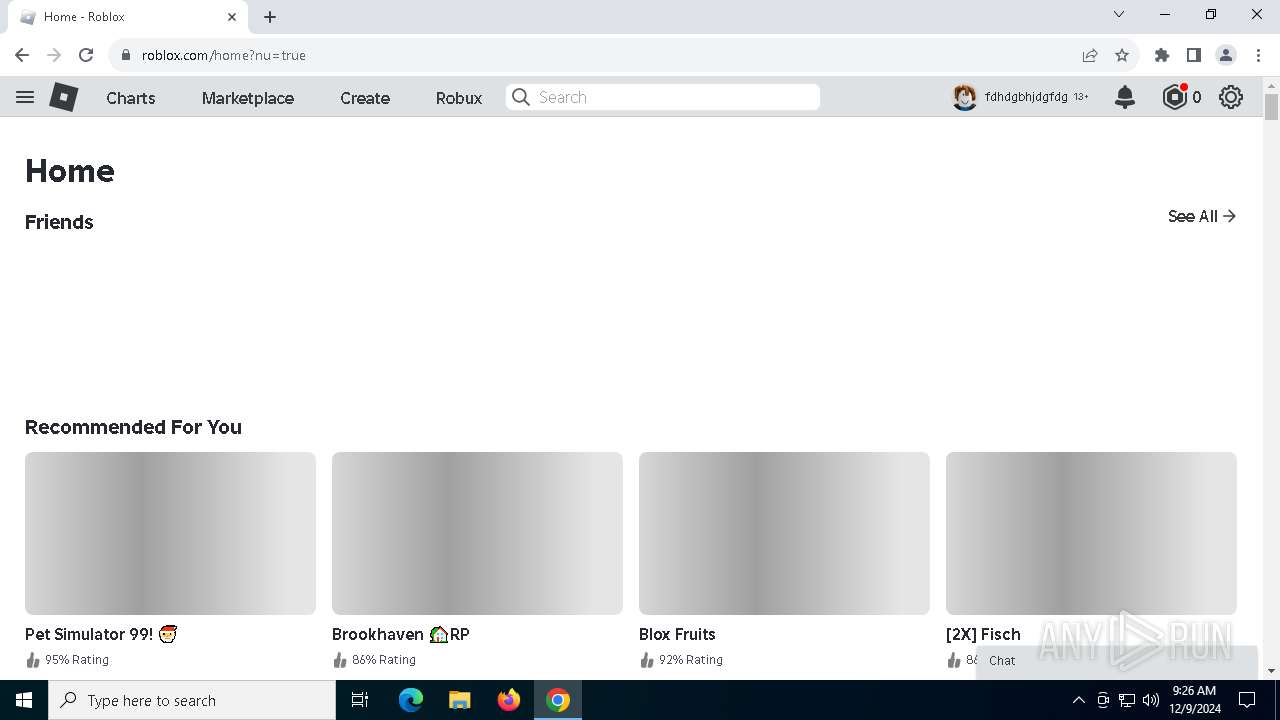Click the Brookhaven RP thumbnail
1280x720 pixels.
click(x=477, y=533)
